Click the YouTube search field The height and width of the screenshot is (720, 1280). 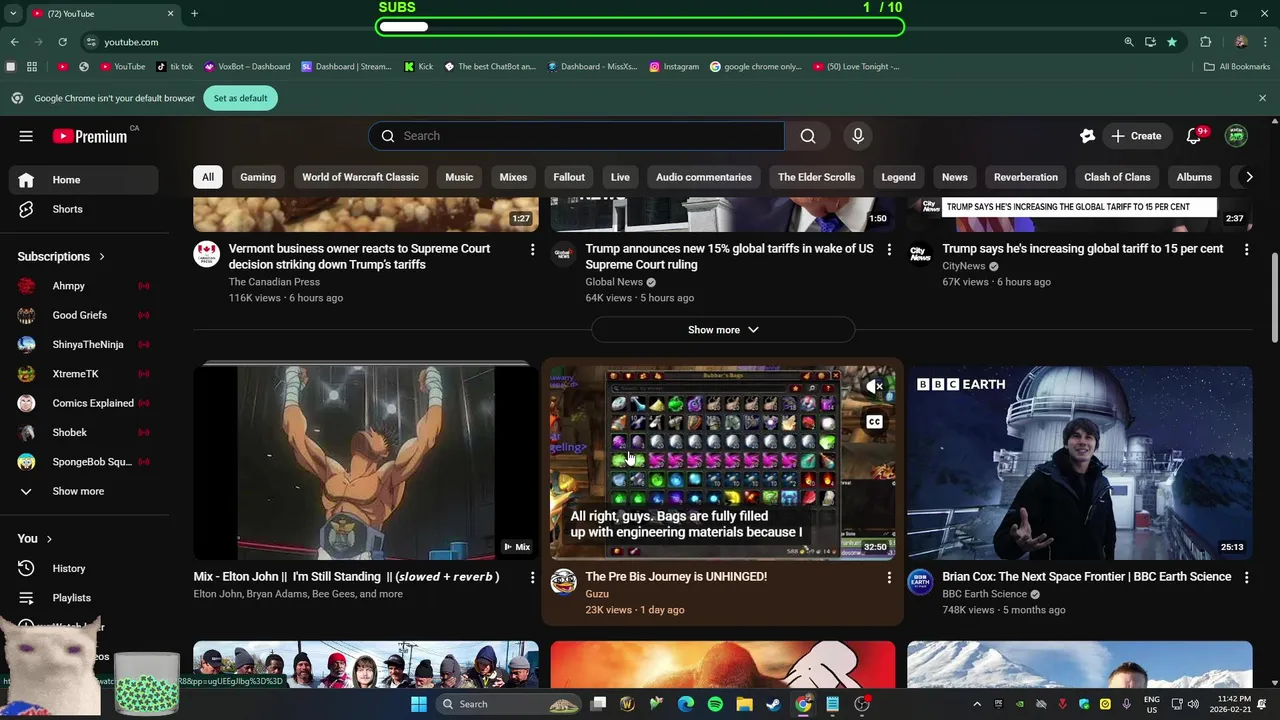[576, 136]
